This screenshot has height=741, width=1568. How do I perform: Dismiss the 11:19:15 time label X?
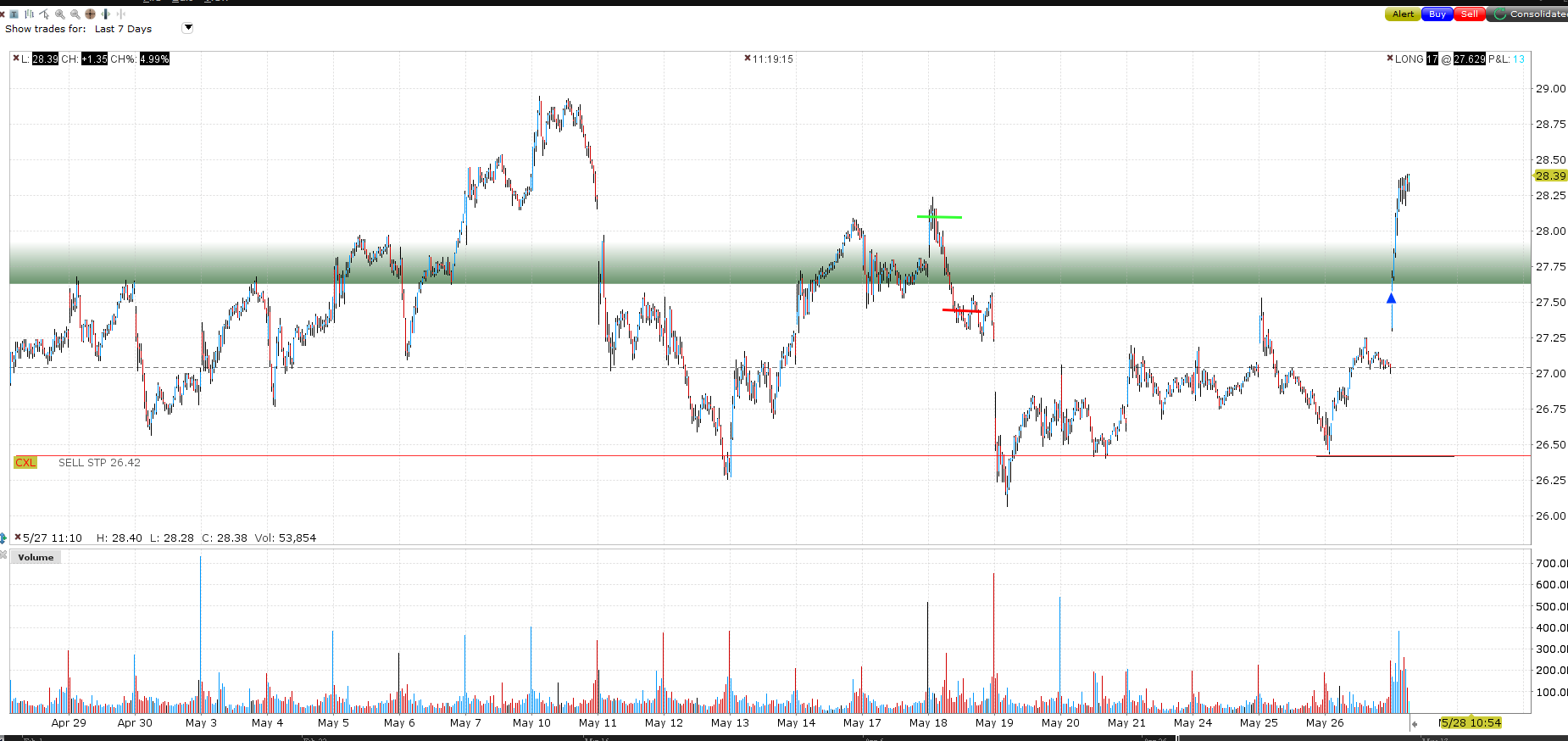point(747,58)
